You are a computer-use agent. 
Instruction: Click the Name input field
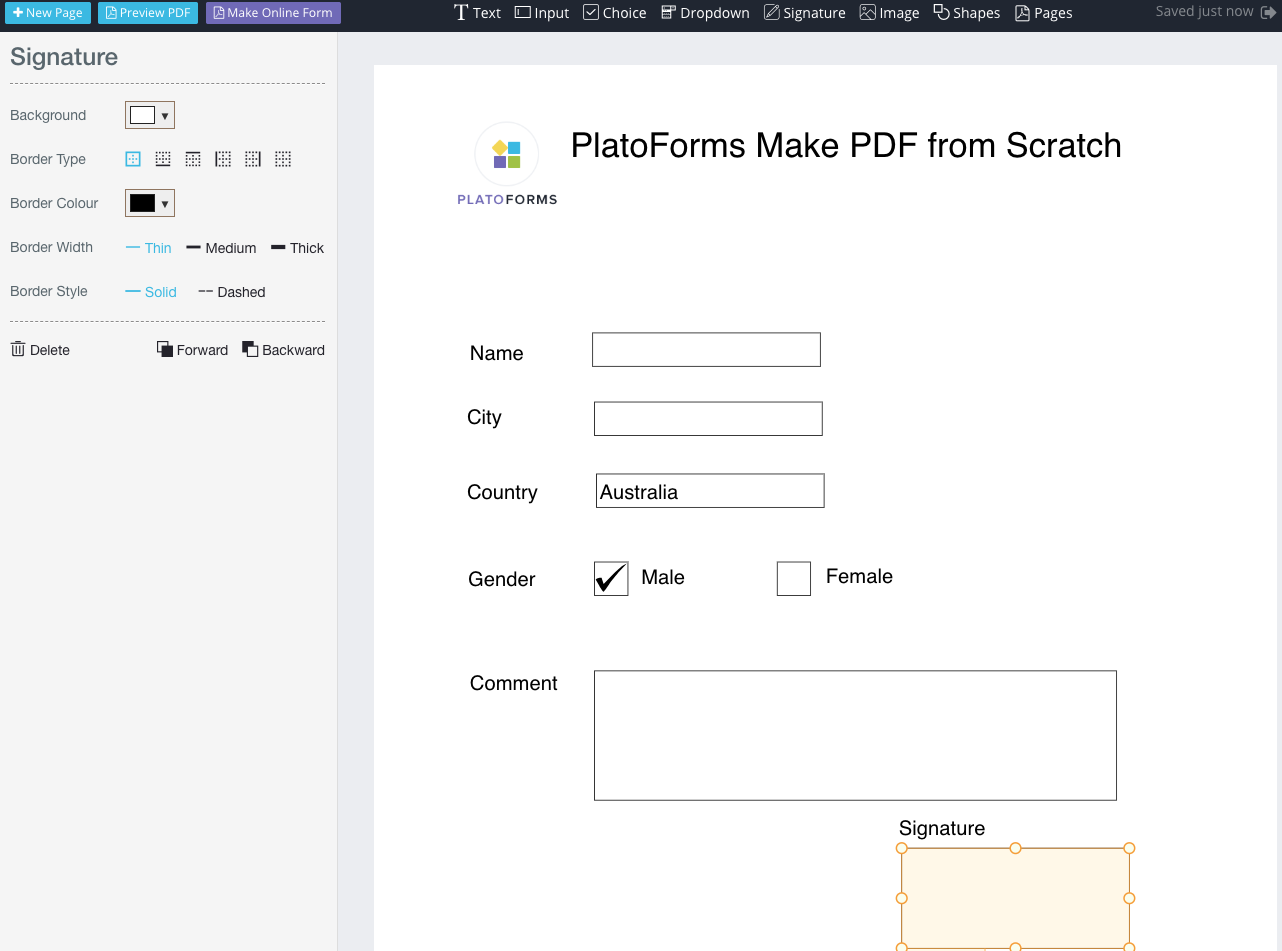tap(706, 350)
